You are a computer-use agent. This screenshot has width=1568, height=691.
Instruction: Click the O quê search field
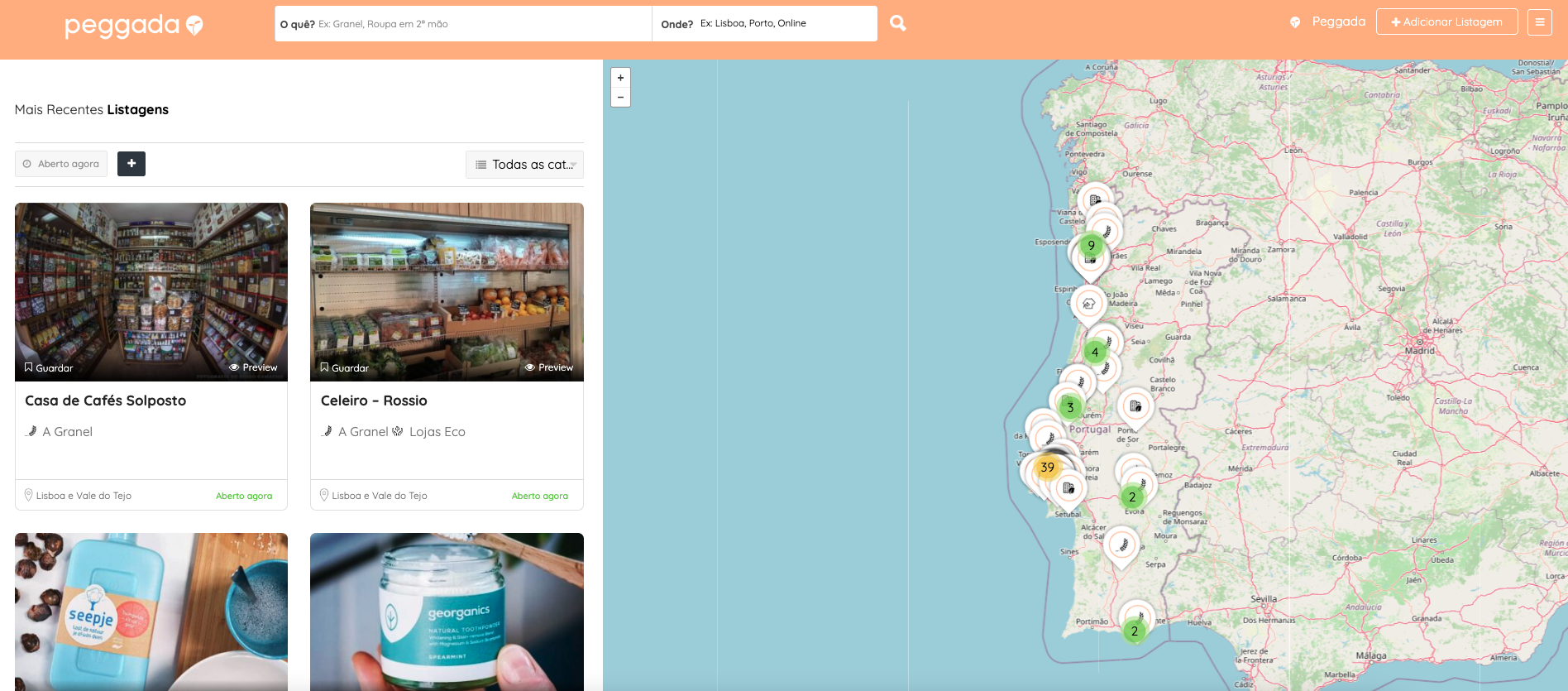480,24
